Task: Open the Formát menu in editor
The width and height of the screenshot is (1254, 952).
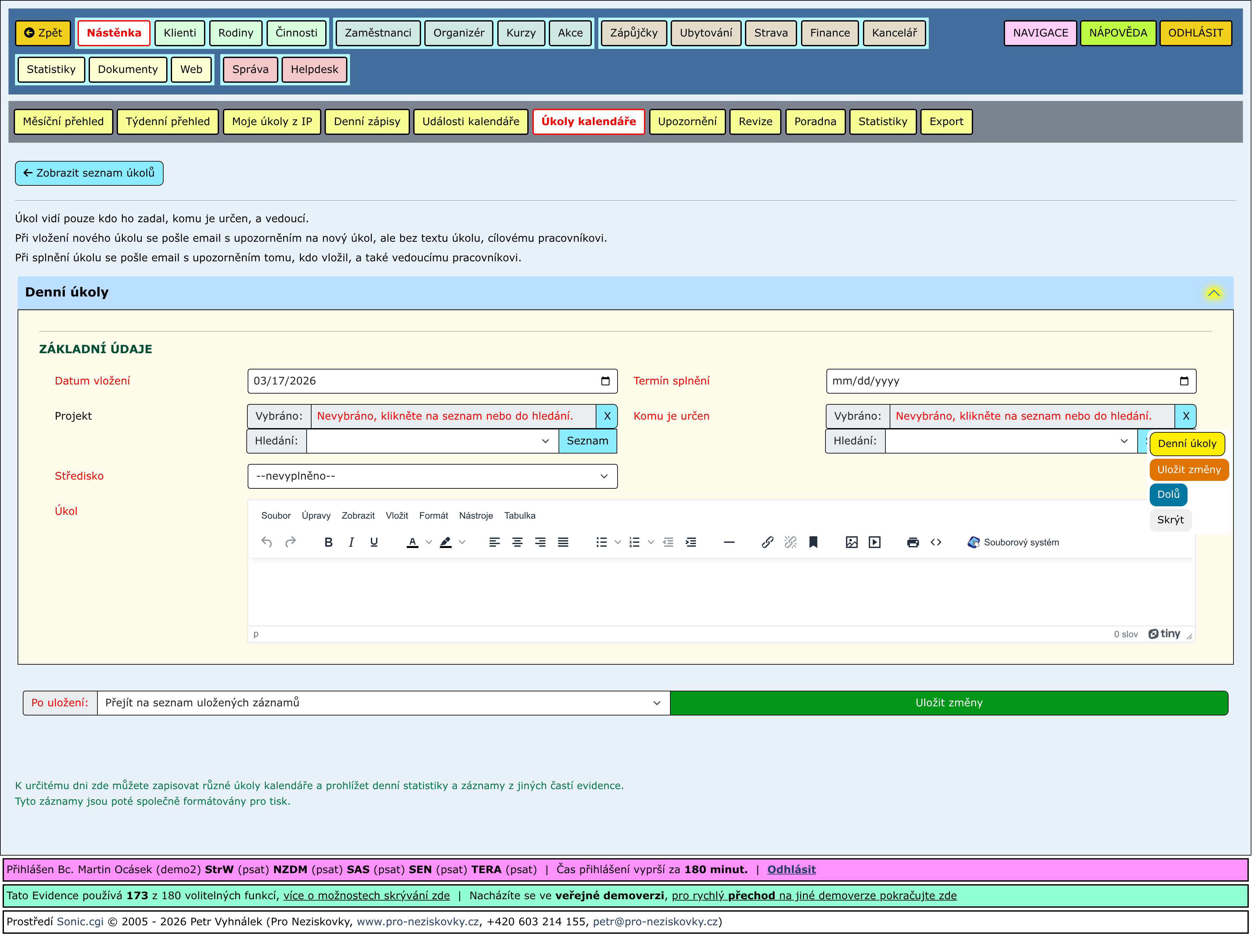Action: coord(433,516)
